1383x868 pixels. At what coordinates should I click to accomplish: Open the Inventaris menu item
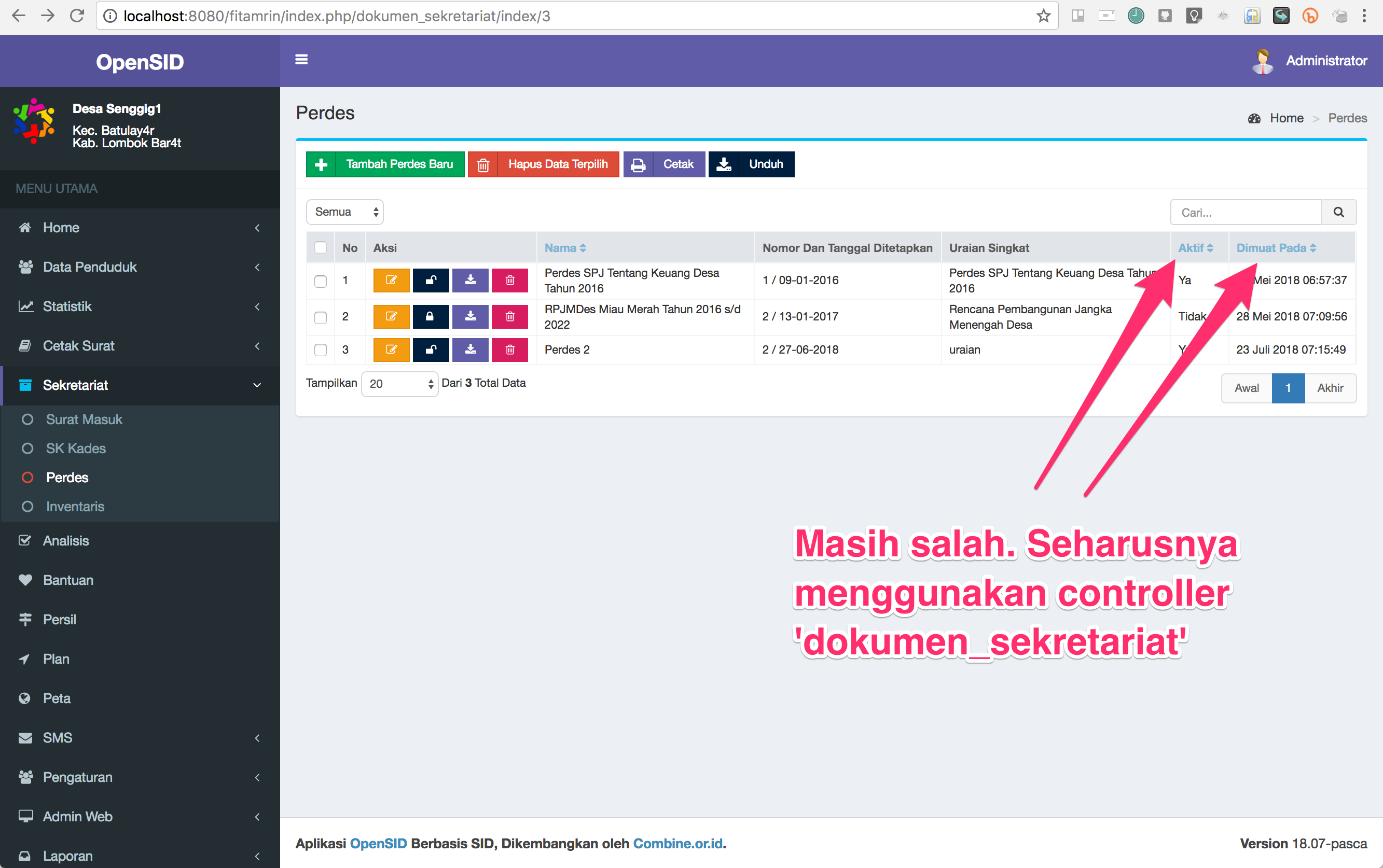point(75,506)
